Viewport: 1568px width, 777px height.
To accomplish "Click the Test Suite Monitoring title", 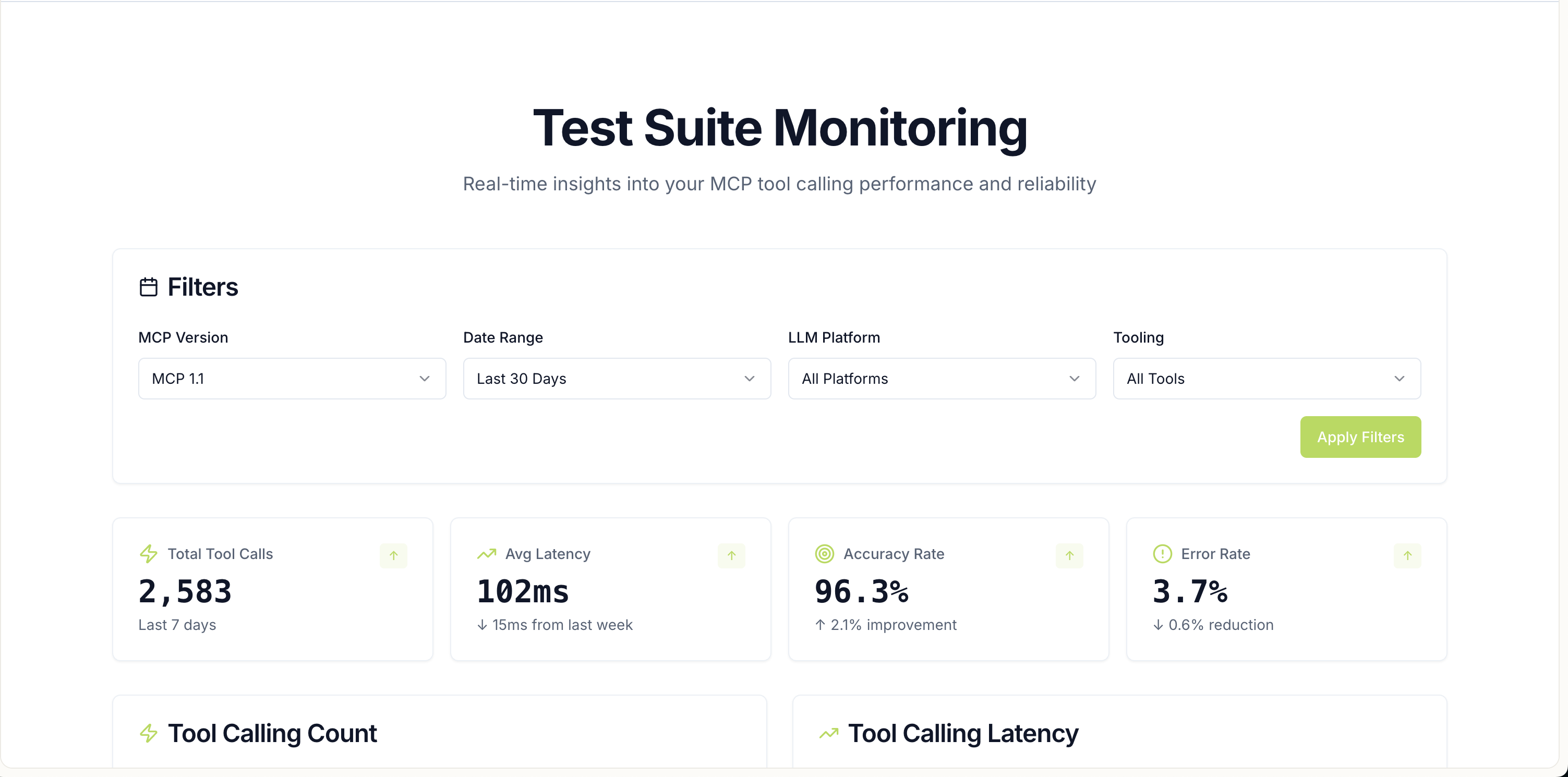I will coord(780,128).
